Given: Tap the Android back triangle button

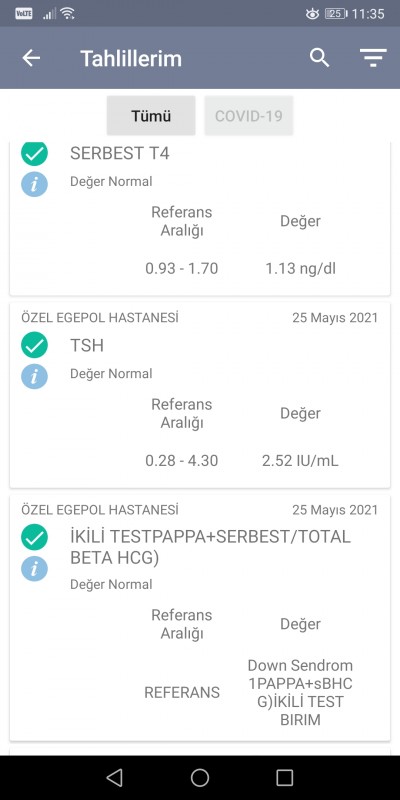Looking at the screenshot, I should click(x=115, y=778).
